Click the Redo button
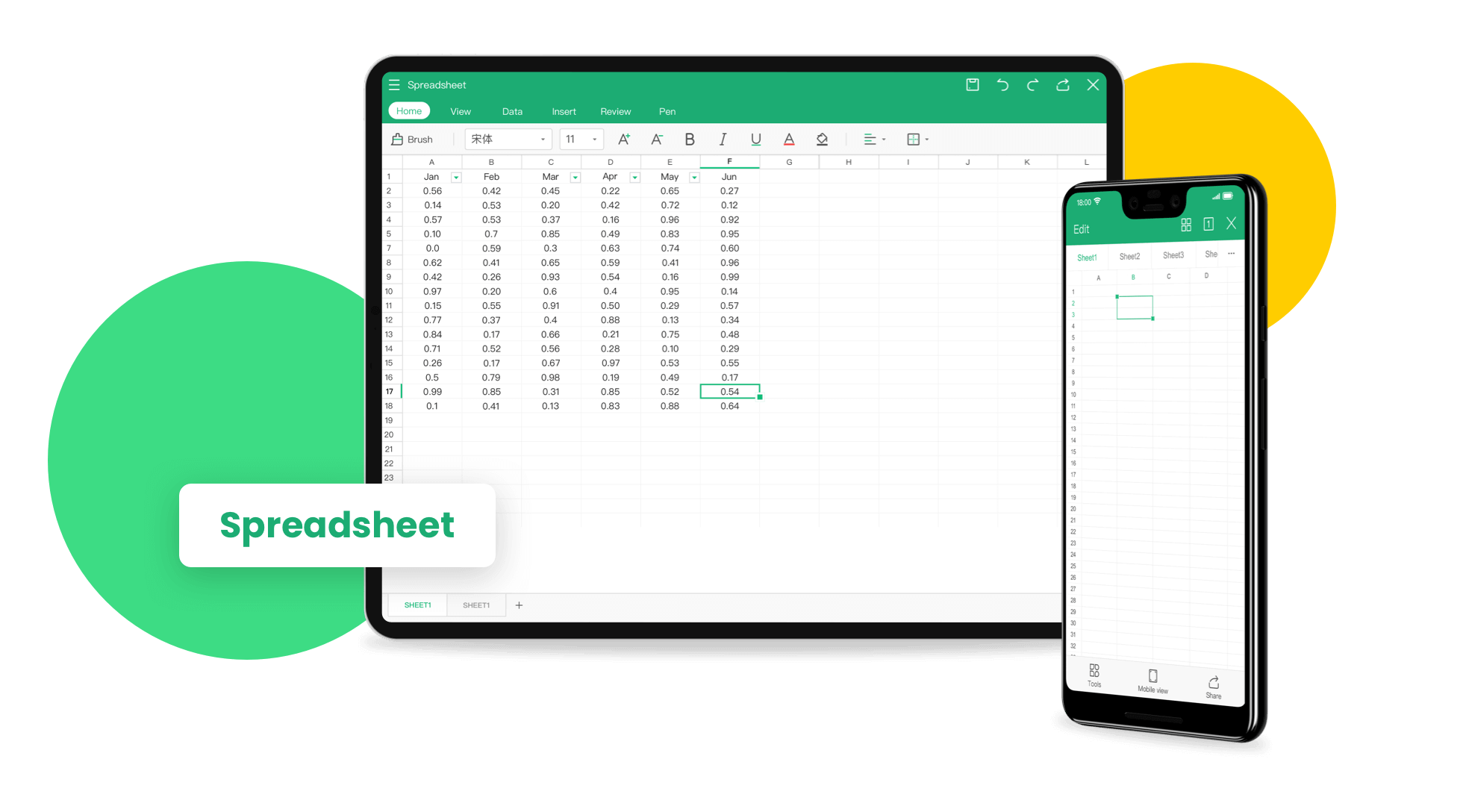The height and width of the screenshot is (812, 1466). pyautogui.click(x=1030, y=86)
